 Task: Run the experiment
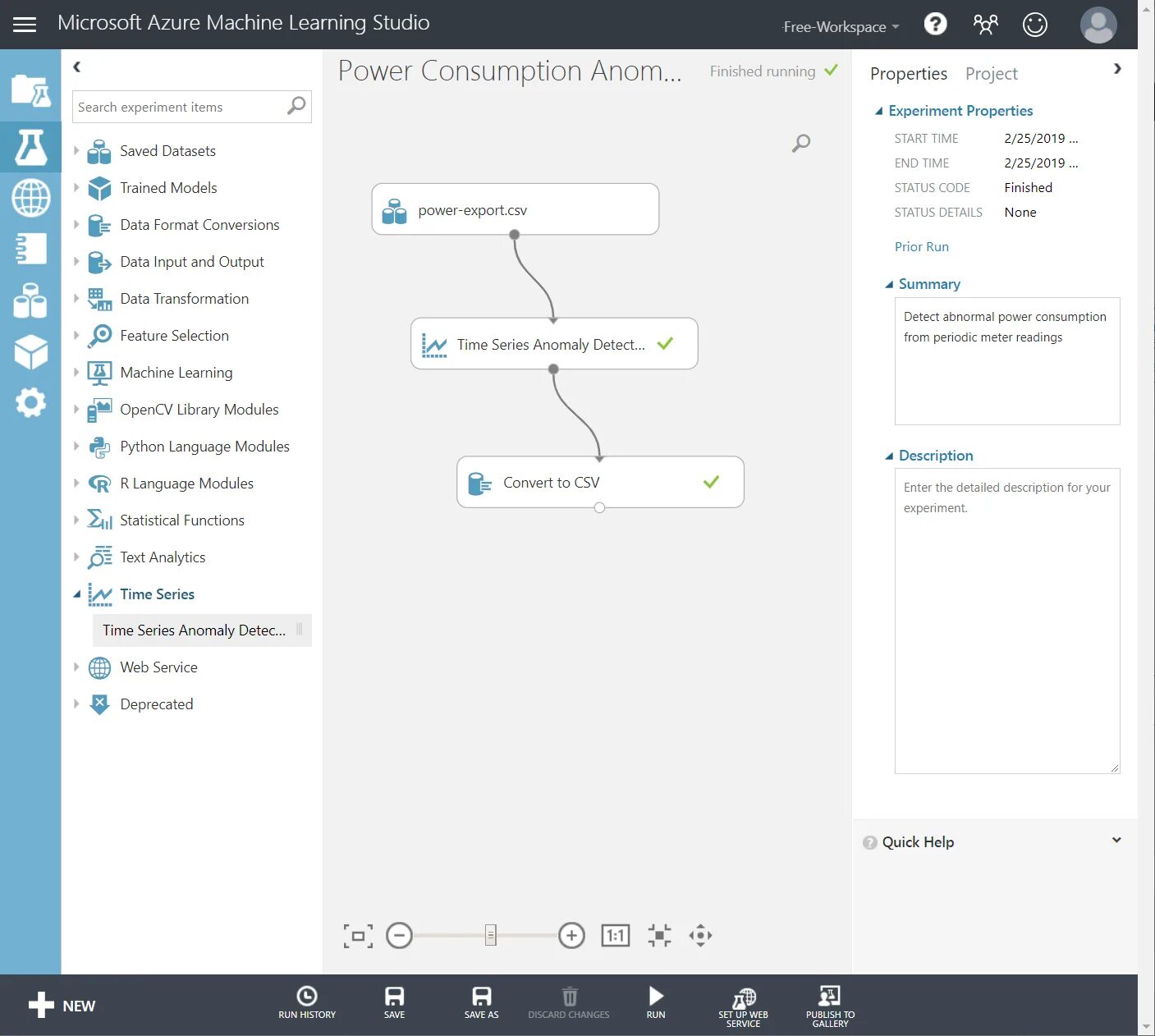656,1002
